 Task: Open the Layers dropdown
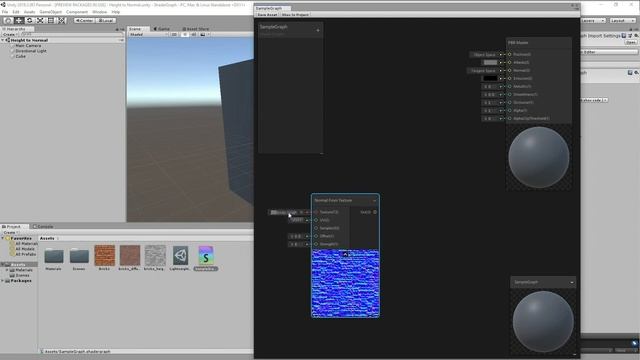[x=593, y=20]
